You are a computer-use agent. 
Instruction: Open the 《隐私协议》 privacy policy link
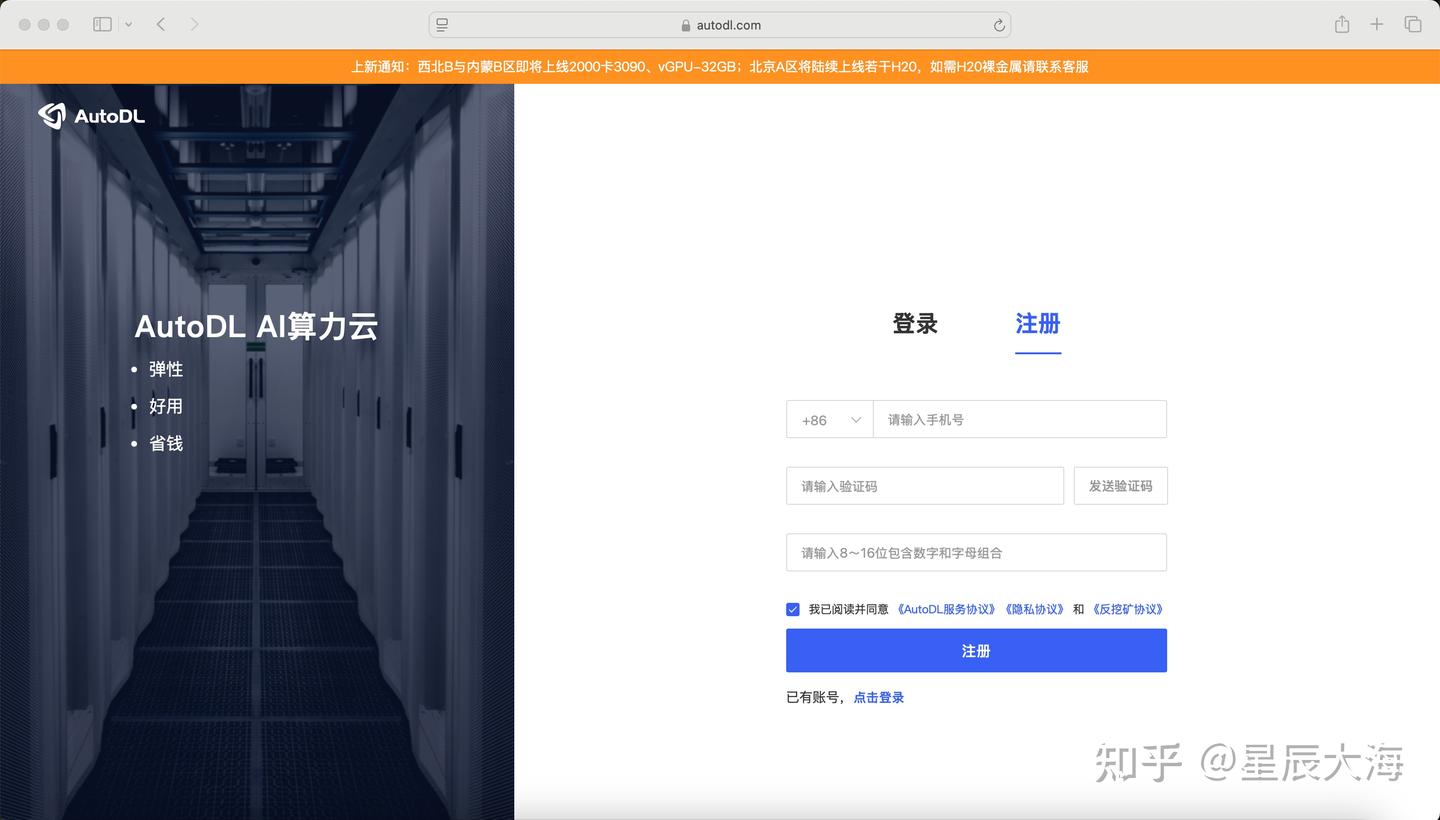tap(1034, 609)
